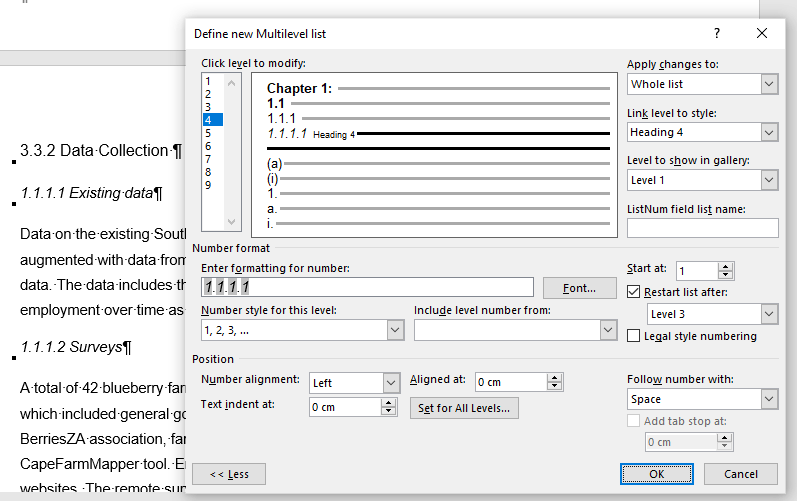Screen dimensions: 797x501
Task: Increase the Start at value with up arrow
Action: tap(726, 267)
